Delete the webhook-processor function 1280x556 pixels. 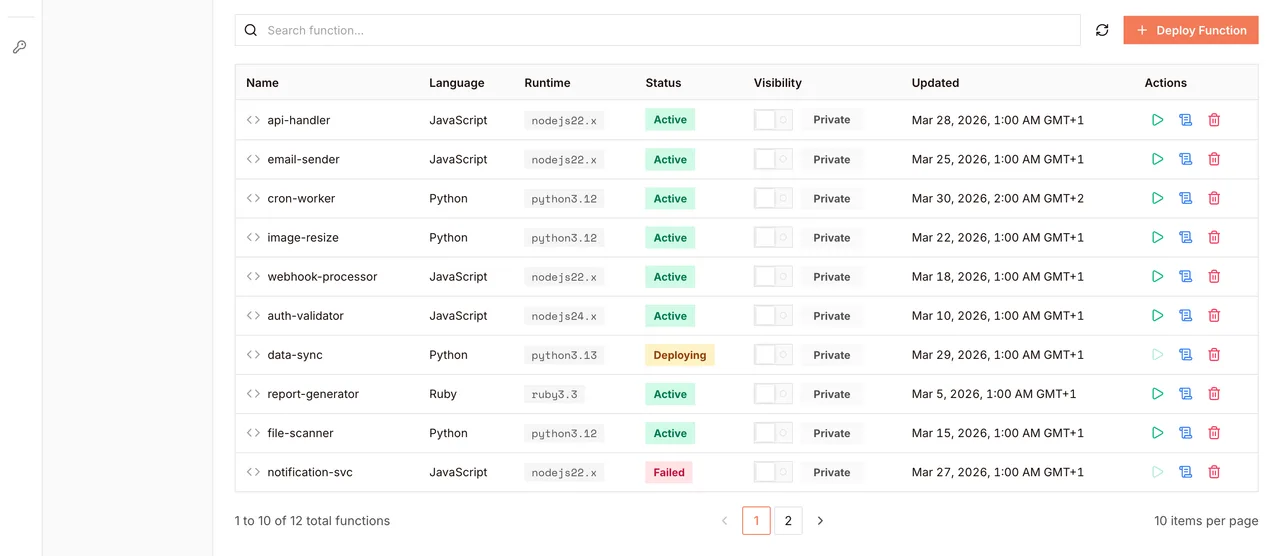(1214, 276)
